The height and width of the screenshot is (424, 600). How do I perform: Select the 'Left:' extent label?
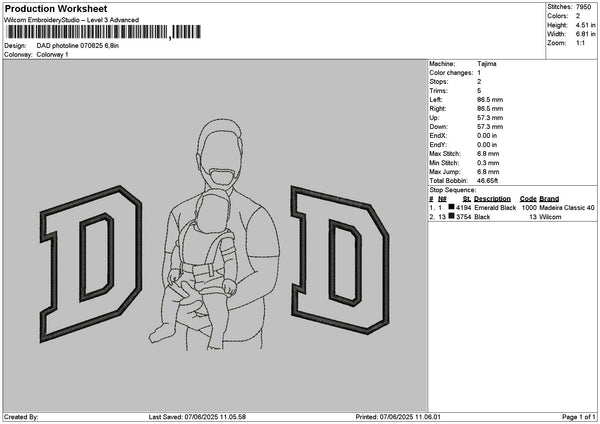[436, 100]
